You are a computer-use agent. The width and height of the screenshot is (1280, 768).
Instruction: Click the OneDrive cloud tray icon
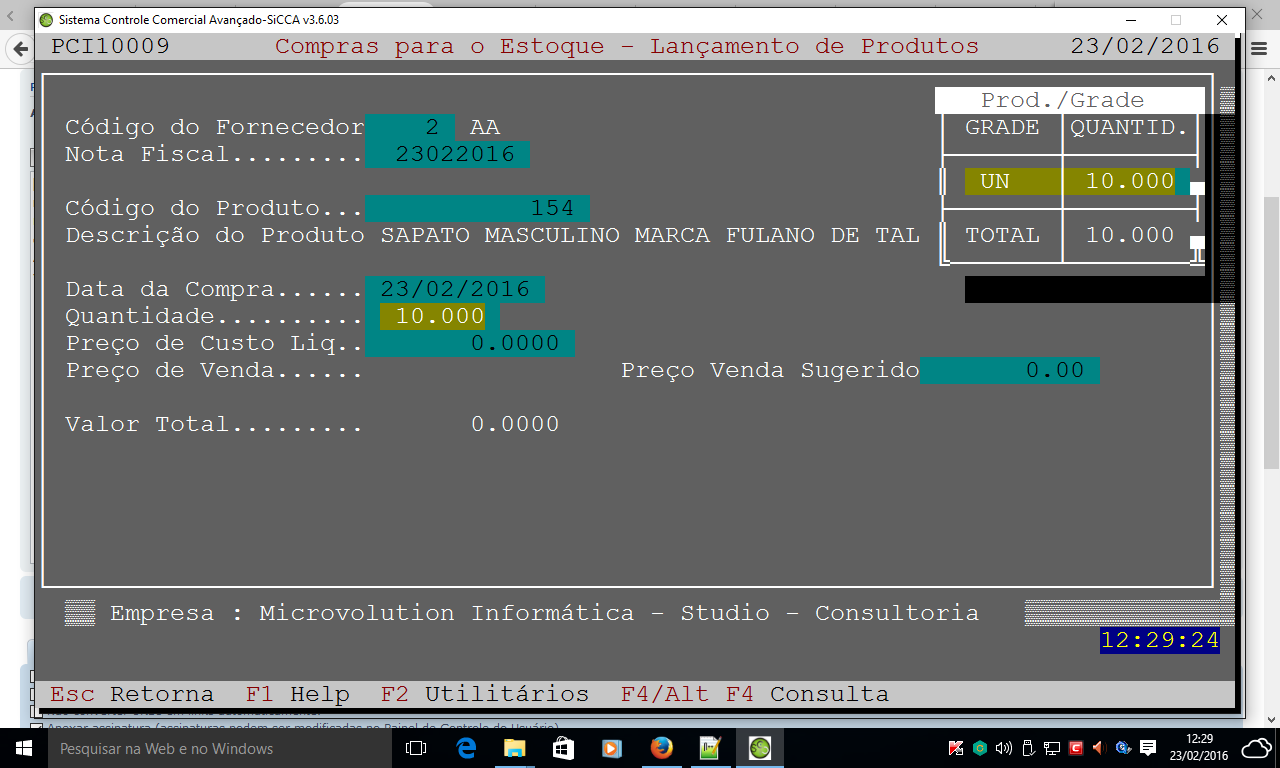tap(1256, 748)
